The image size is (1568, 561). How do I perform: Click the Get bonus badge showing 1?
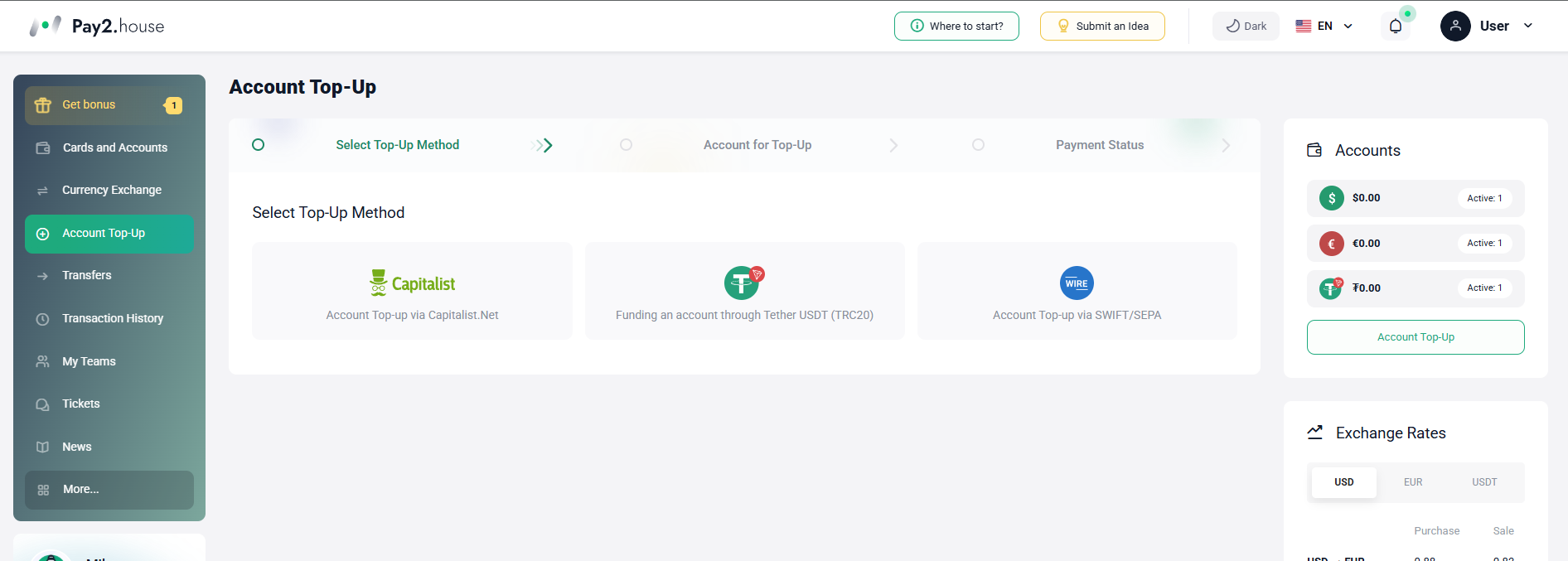tap(173, 105)
